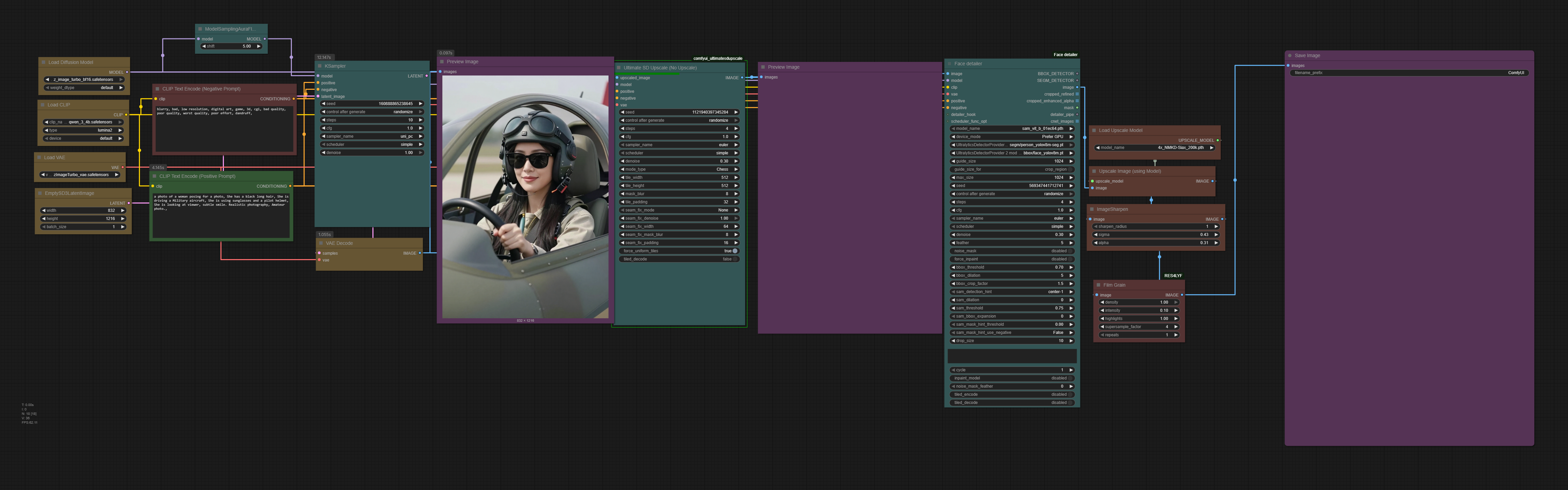Toggle force_uniform_tiles in Ultimate SD Upscale
The width and height of the screenshot is (1568, 490).
point(735,251)
